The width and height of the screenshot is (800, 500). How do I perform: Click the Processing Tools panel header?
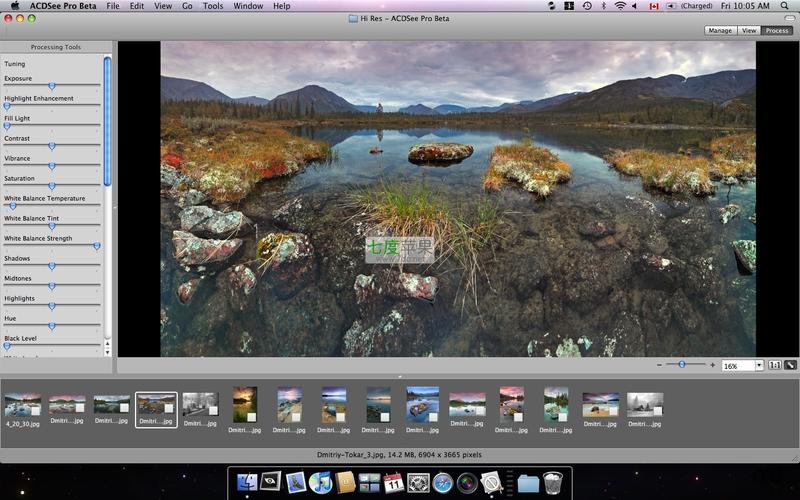(56, 47)
